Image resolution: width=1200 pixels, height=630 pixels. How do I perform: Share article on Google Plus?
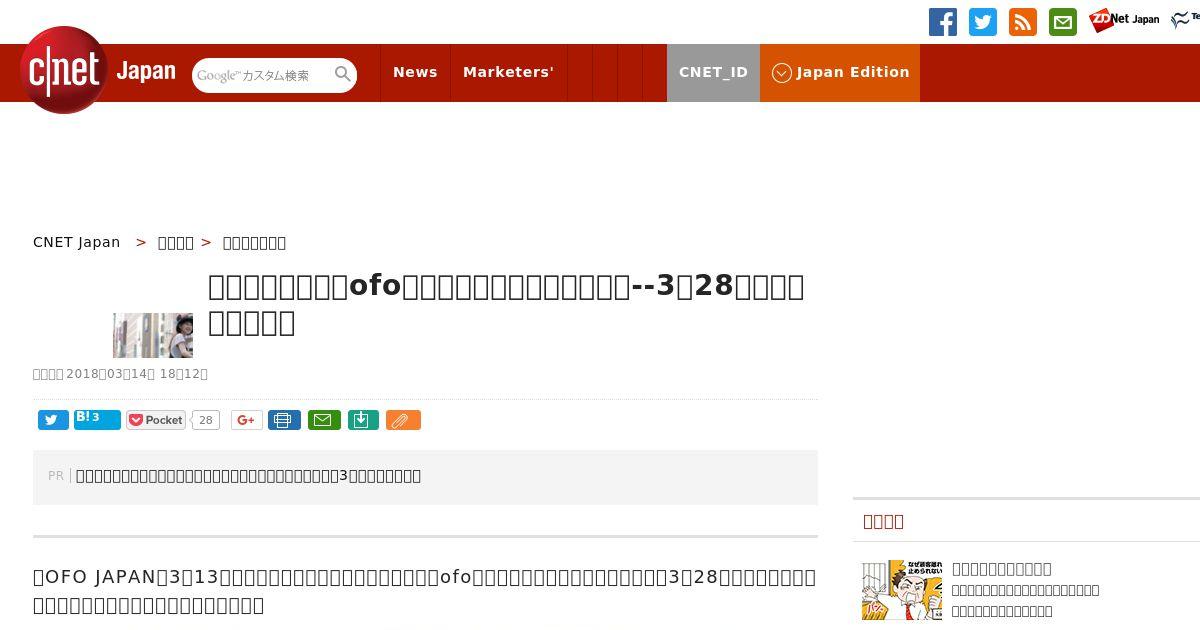(247, 420)
